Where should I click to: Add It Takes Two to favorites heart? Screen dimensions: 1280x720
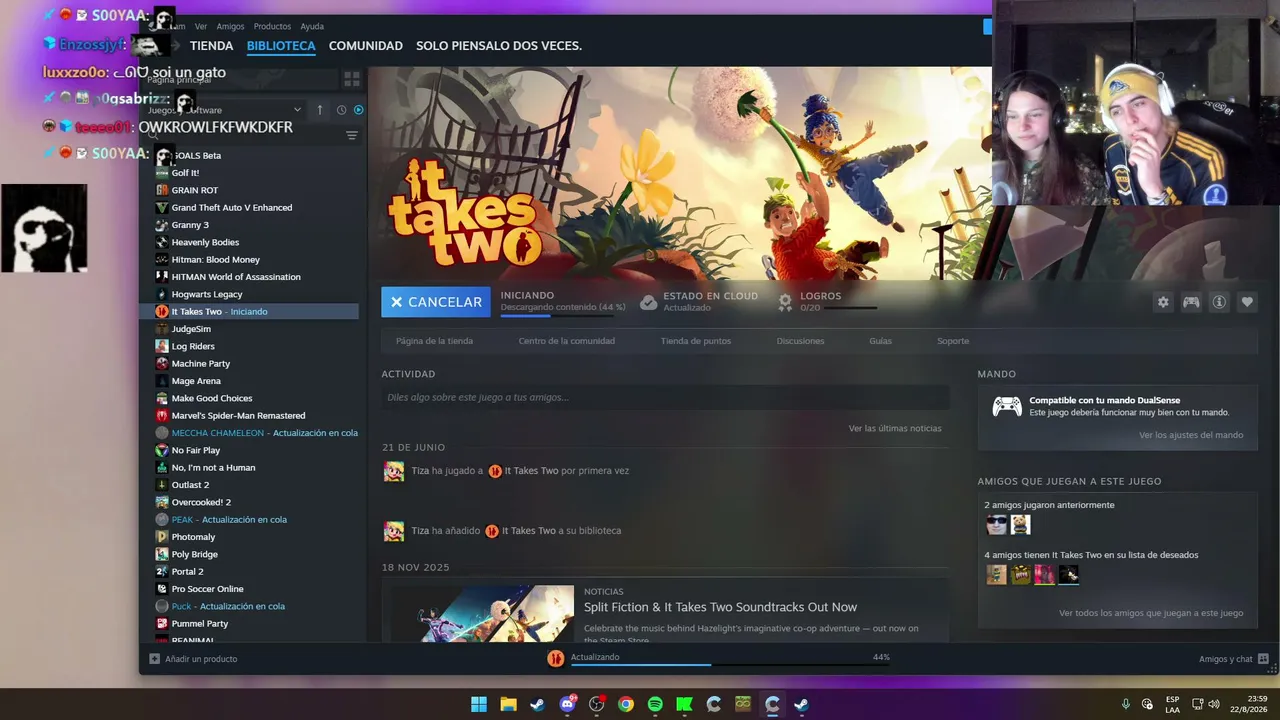click(x=1247, y=302)
